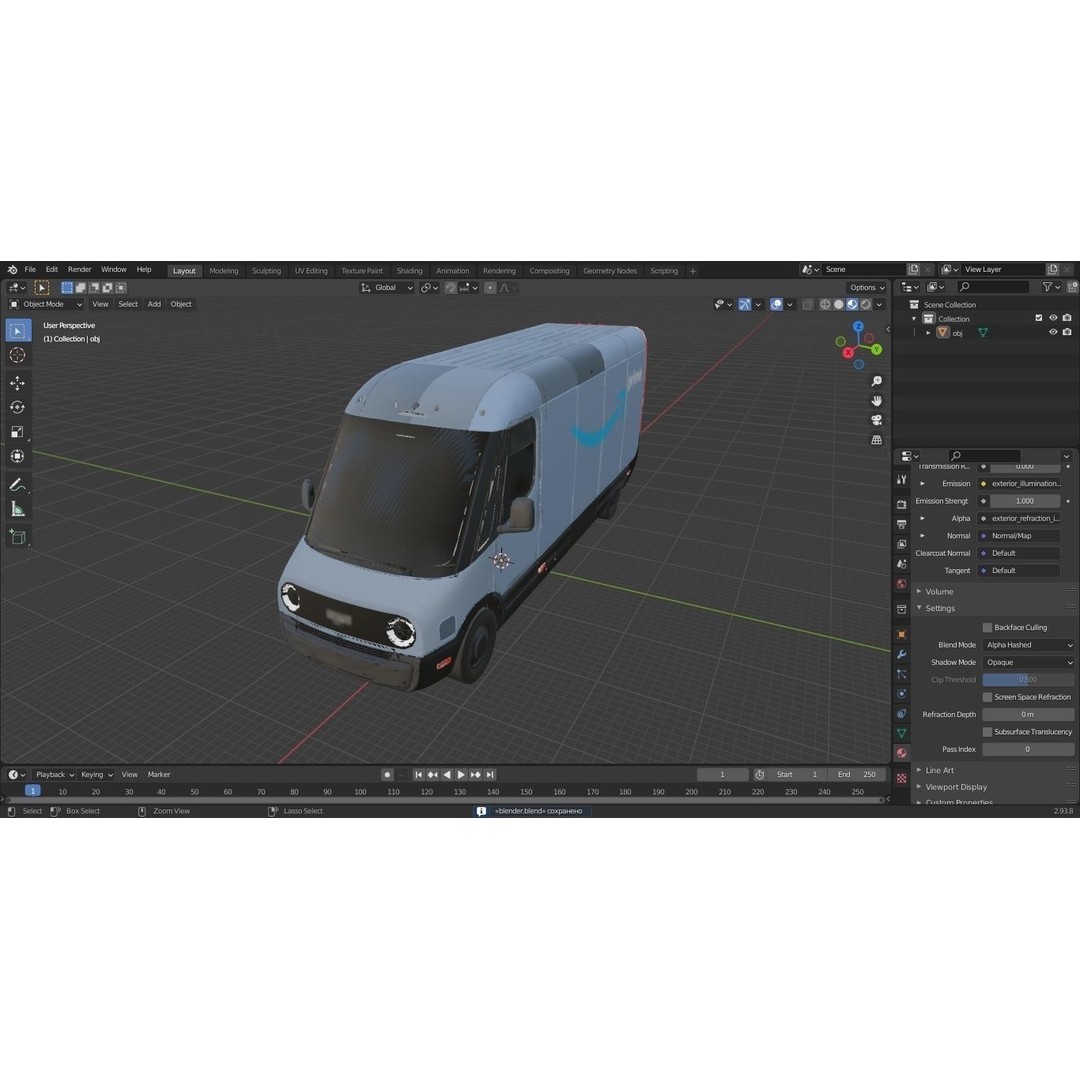The image size is (1080, 1080).
Task: Open the timeline Keying menu
Action: (x=96, y=775)
